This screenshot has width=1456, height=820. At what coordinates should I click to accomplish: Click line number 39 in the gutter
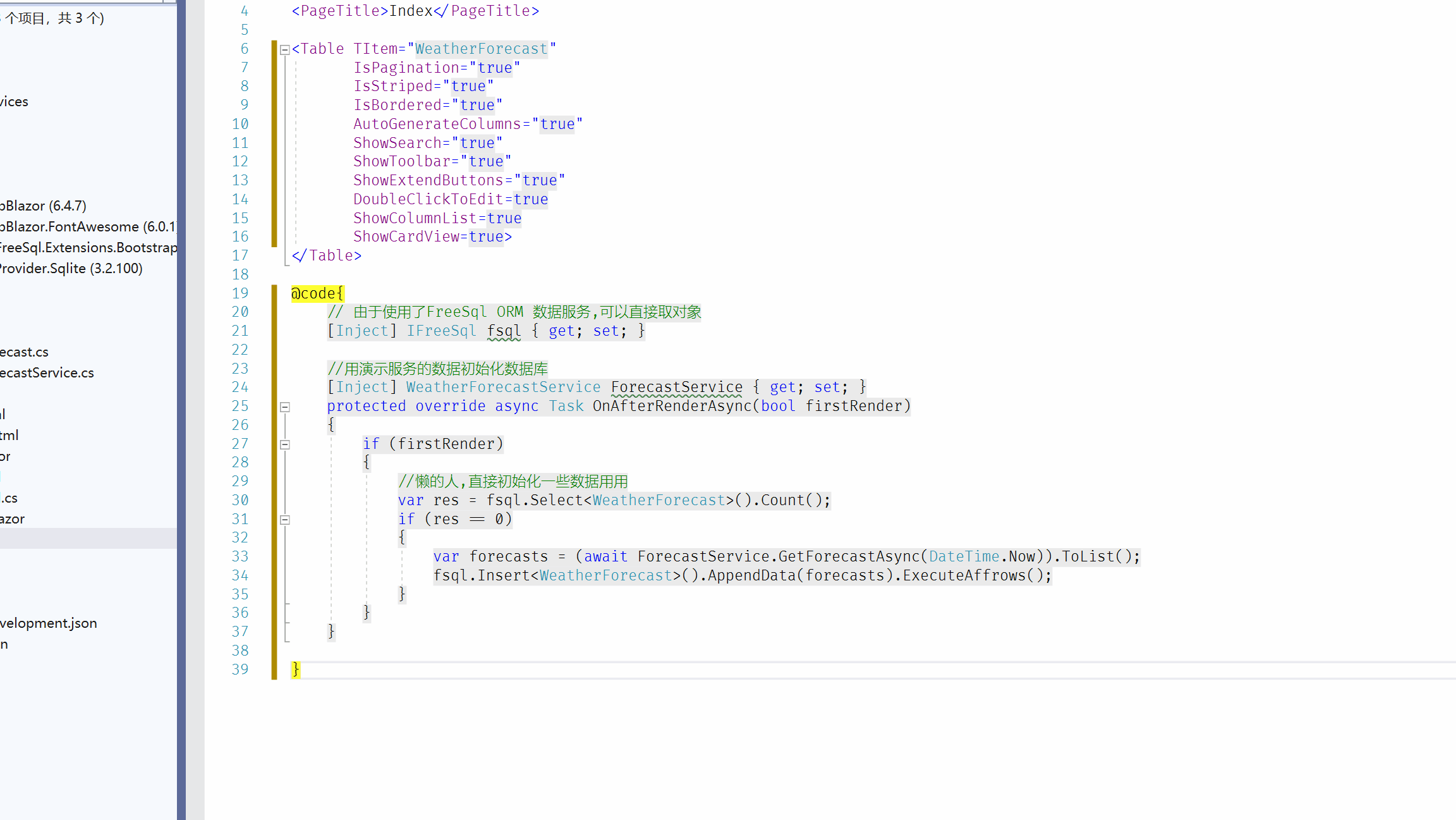click(240, 669)
